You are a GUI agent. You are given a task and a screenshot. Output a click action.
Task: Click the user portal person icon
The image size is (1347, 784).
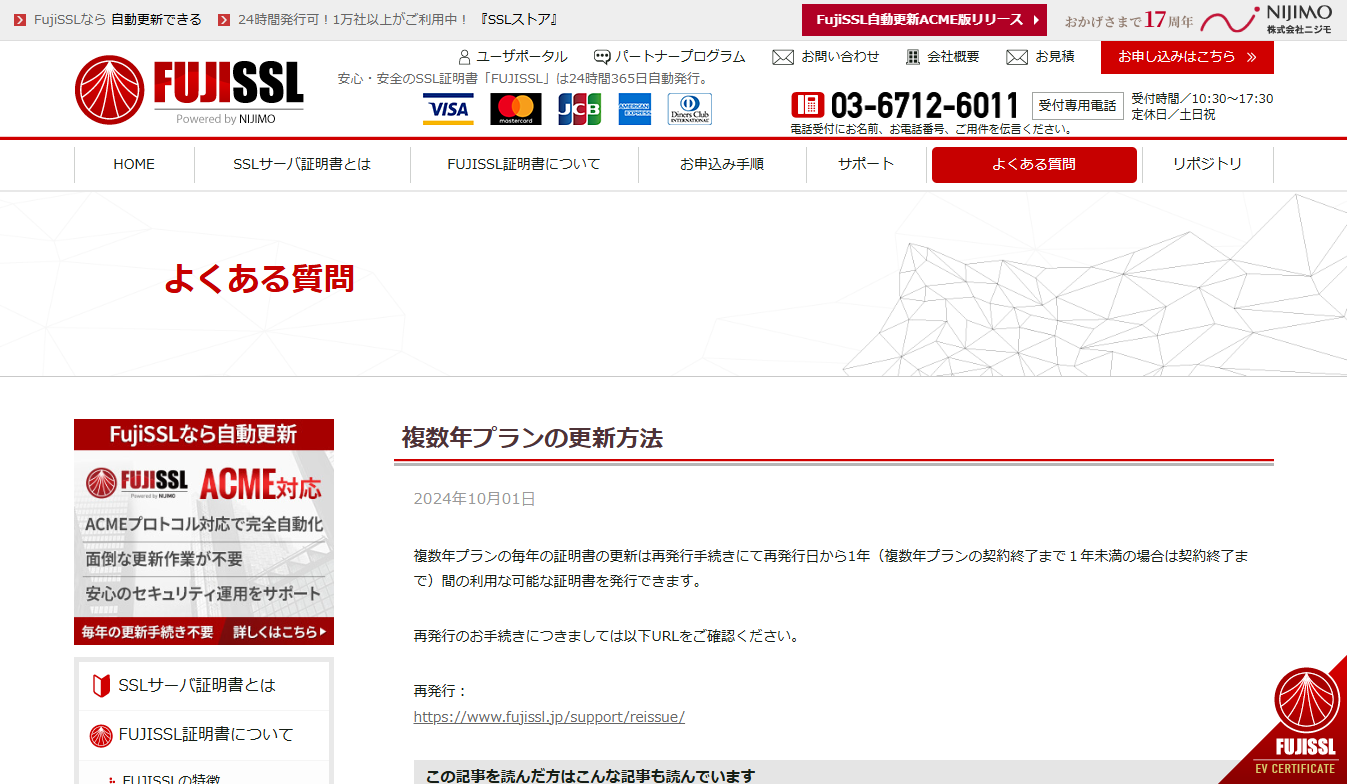click(x=464, y=57)
